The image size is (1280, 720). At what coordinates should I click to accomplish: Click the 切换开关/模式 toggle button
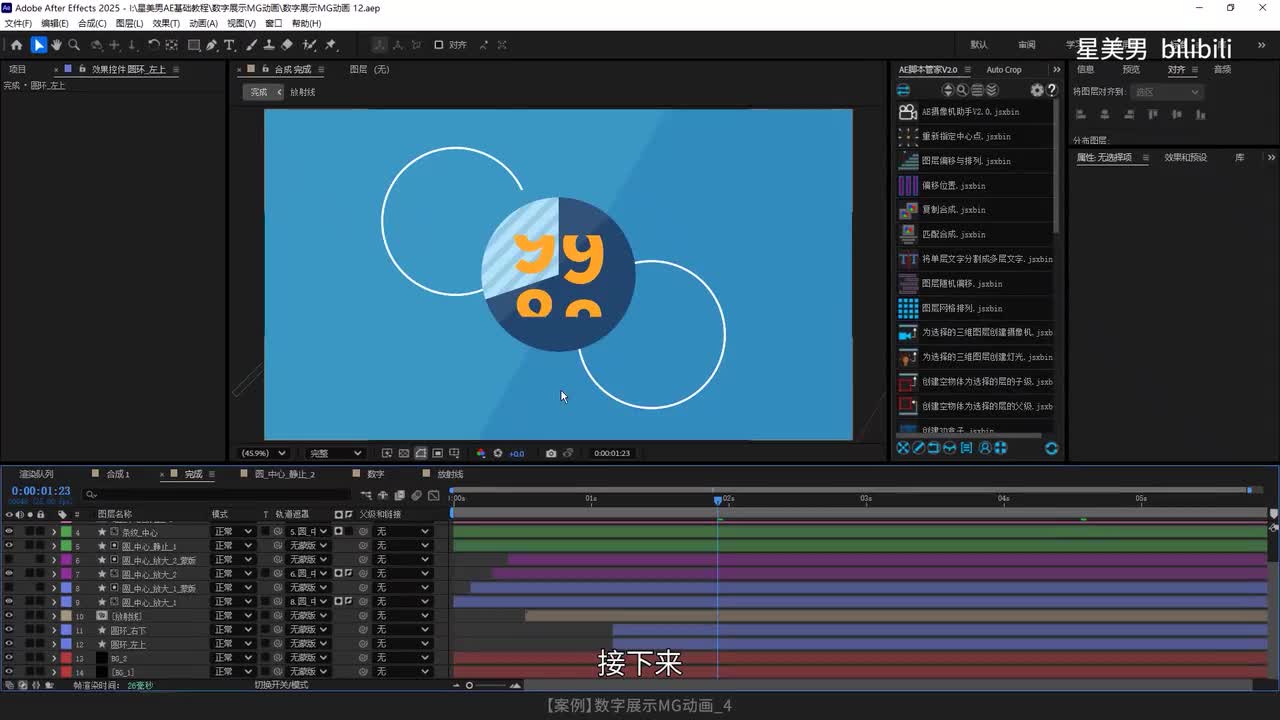point(281,685)
